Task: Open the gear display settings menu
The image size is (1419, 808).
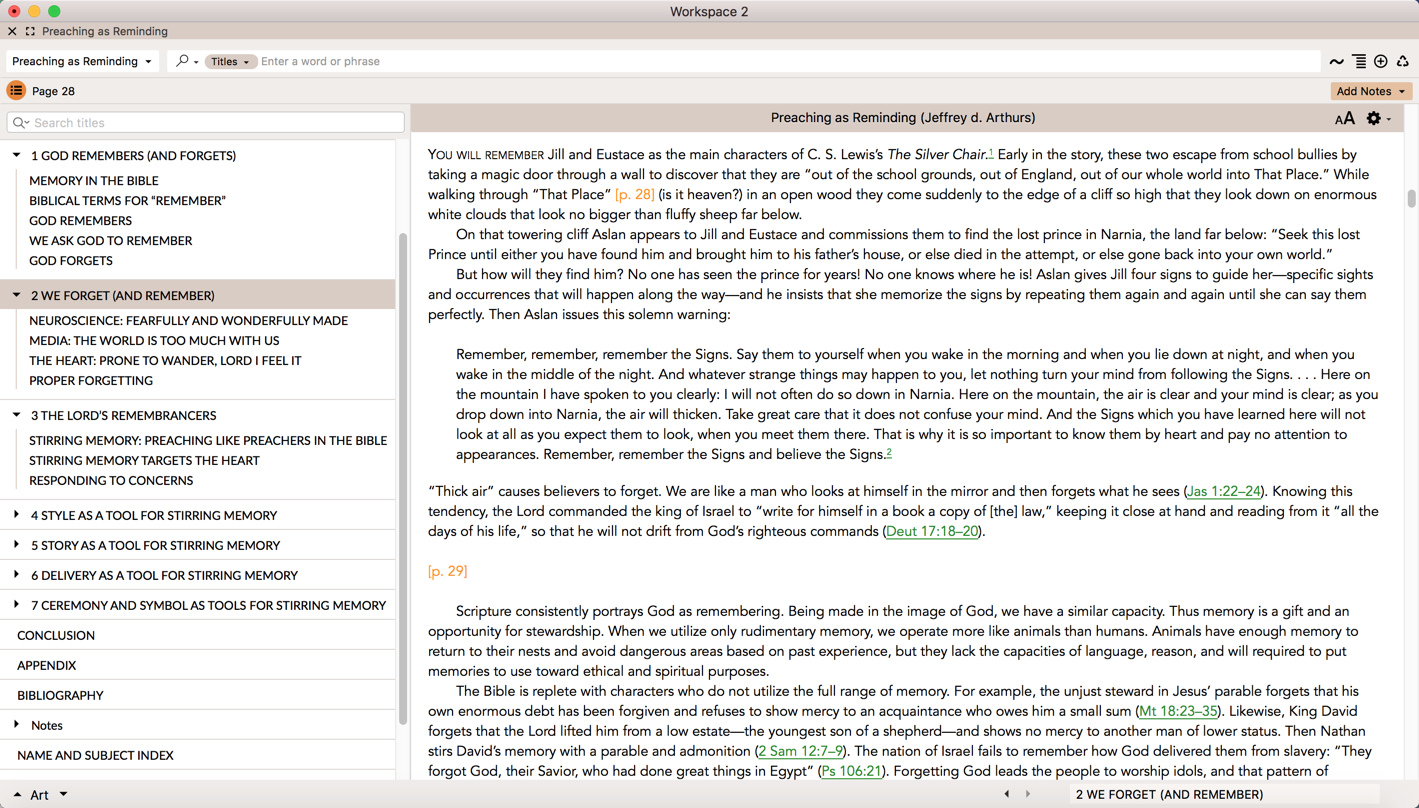Action: tap(1374, 119)
